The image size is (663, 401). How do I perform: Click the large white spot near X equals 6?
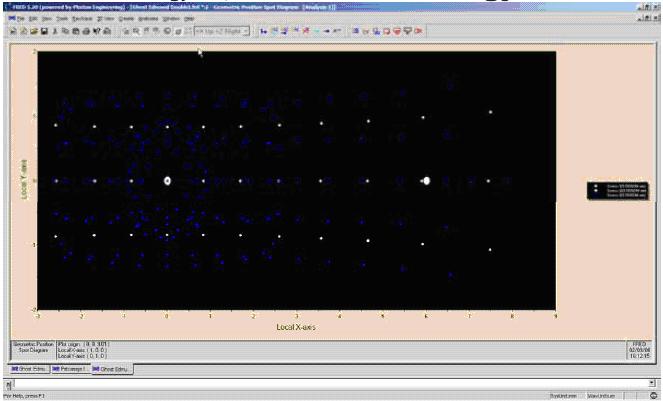tap(427, 181)
